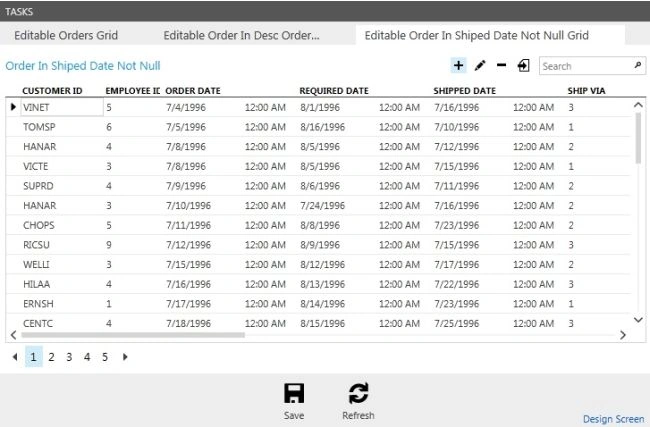Click grid vertical scrollbar down arrow

point(638,320)
